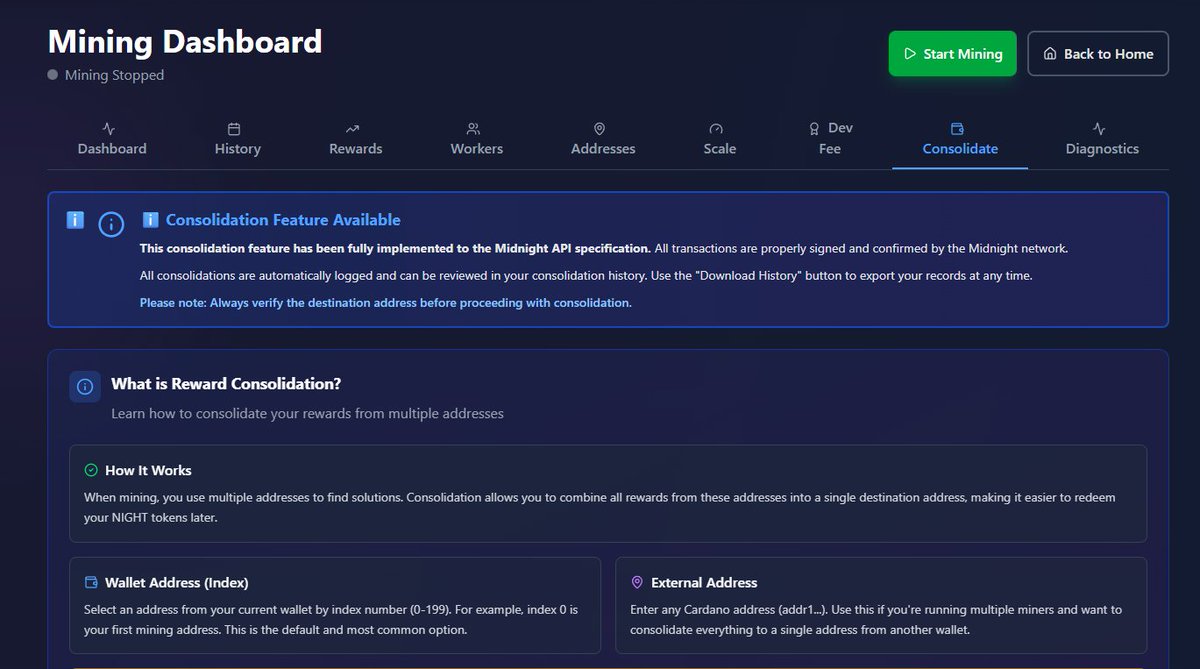Go back using Back to Home
1200x669 pixels.
[x=1098, y=54]
